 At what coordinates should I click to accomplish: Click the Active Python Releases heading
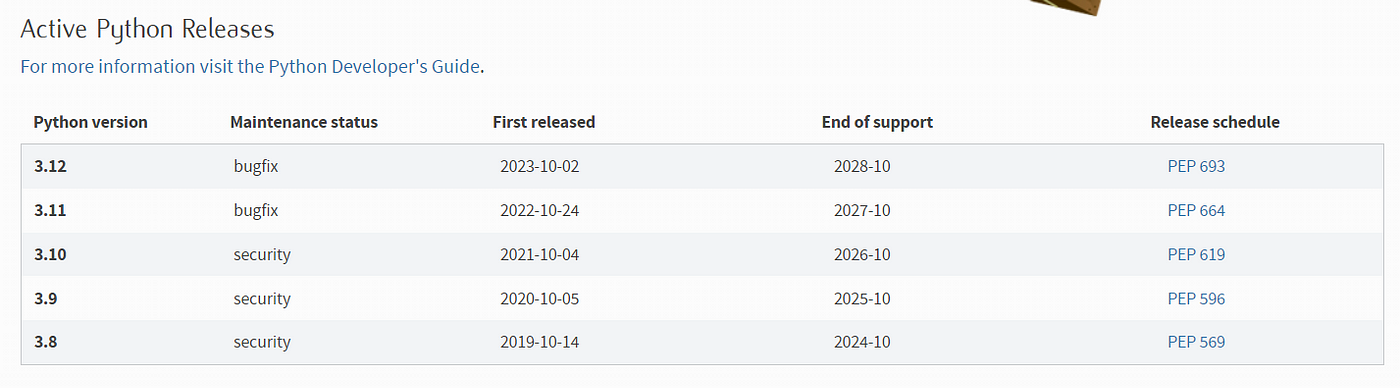(x=148, y=30)
